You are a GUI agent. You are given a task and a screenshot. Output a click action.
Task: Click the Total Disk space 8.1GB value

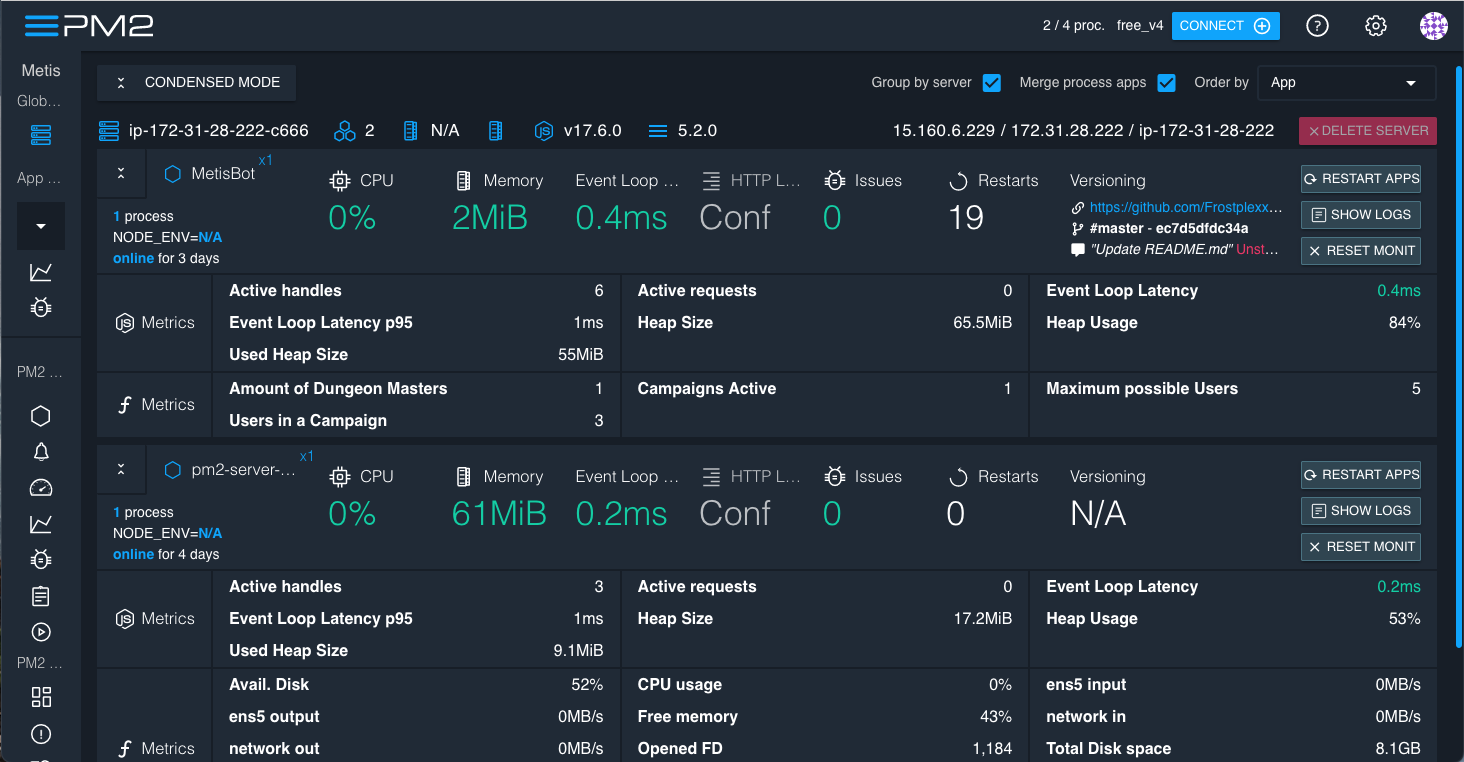point(1396,749)
